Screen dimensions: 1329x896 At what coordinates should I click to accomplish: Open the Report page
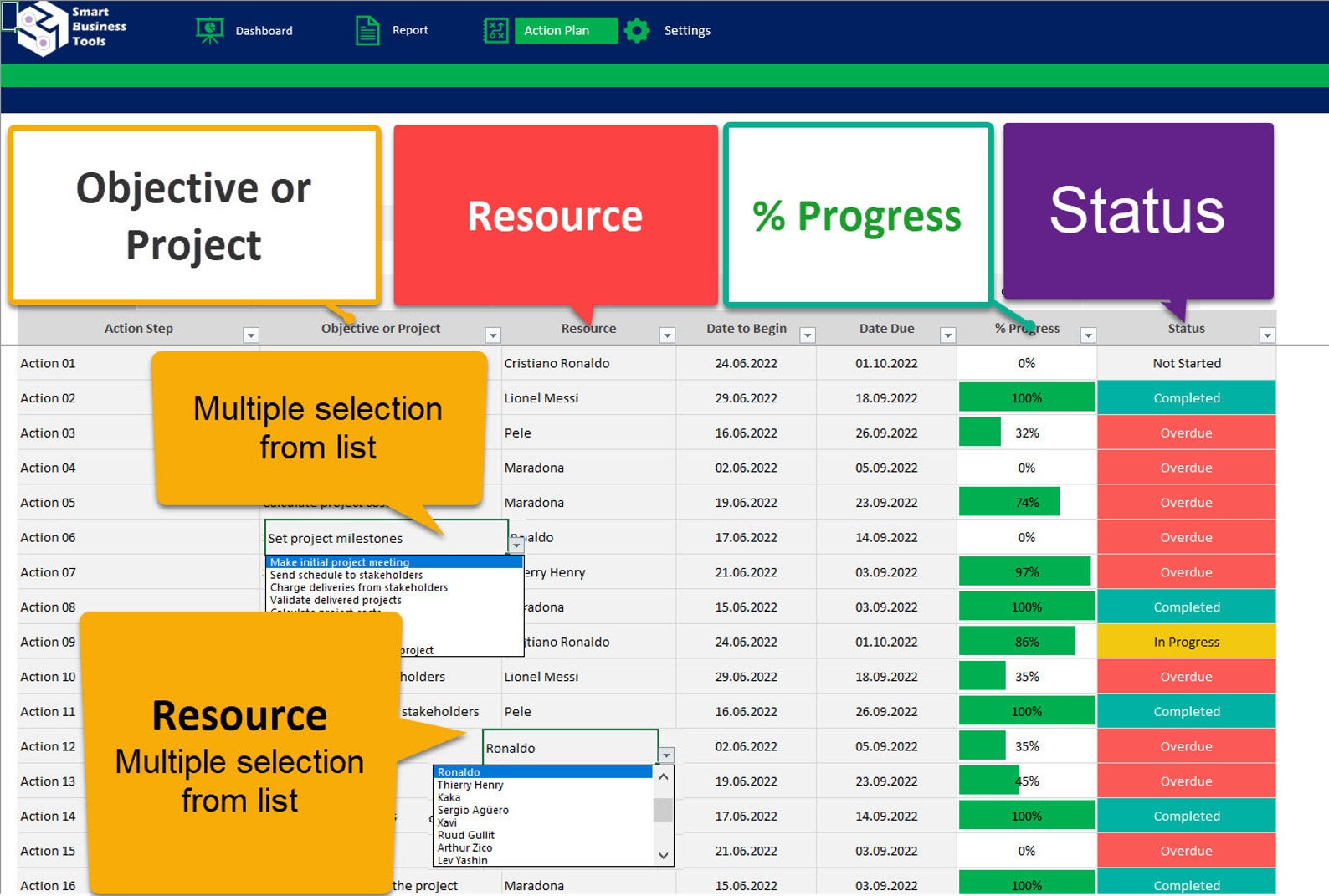pyautogui.click(x=410, y=30)
